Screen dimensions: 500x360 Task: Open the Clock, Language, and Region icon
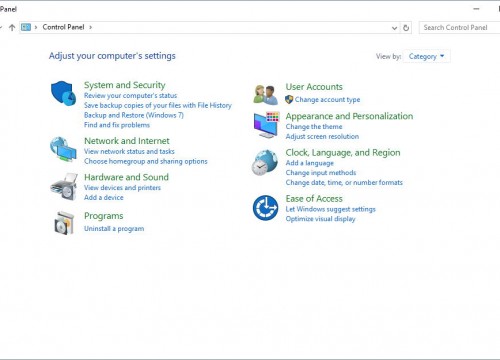pyautogui.click(x=265, y=162)
